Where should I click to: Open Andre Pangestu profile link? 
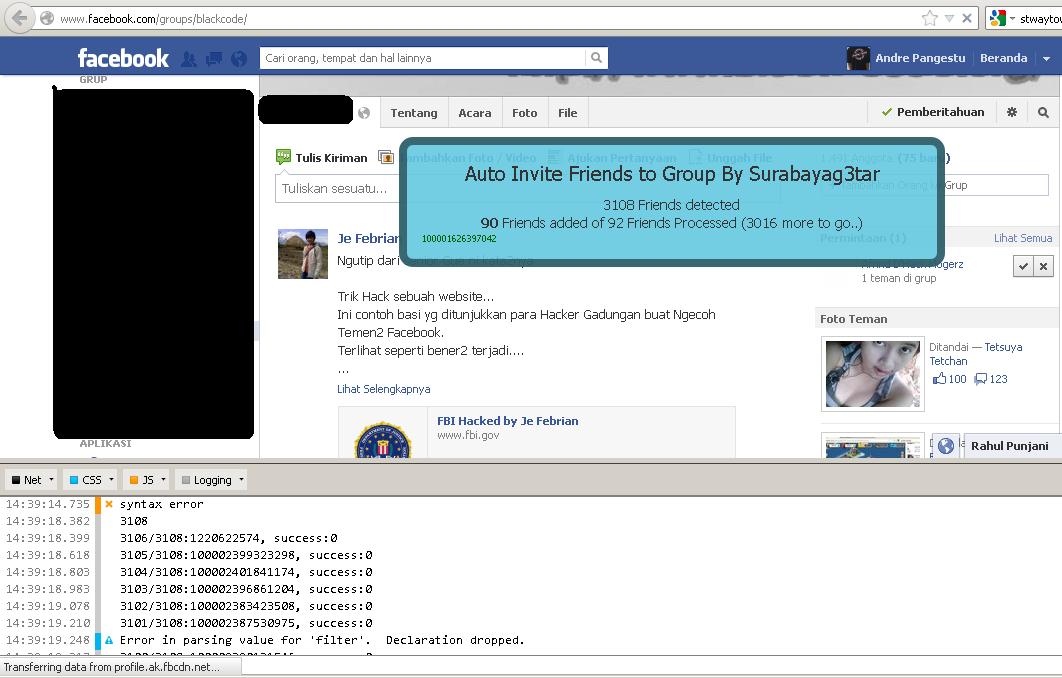[x=920, y=58]
